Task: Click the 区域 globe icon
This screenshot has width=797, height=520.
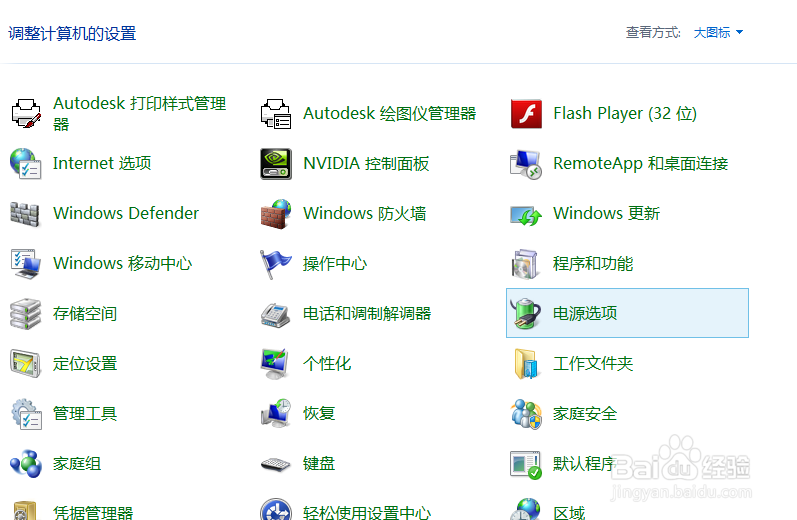Action: pos(526,509)
